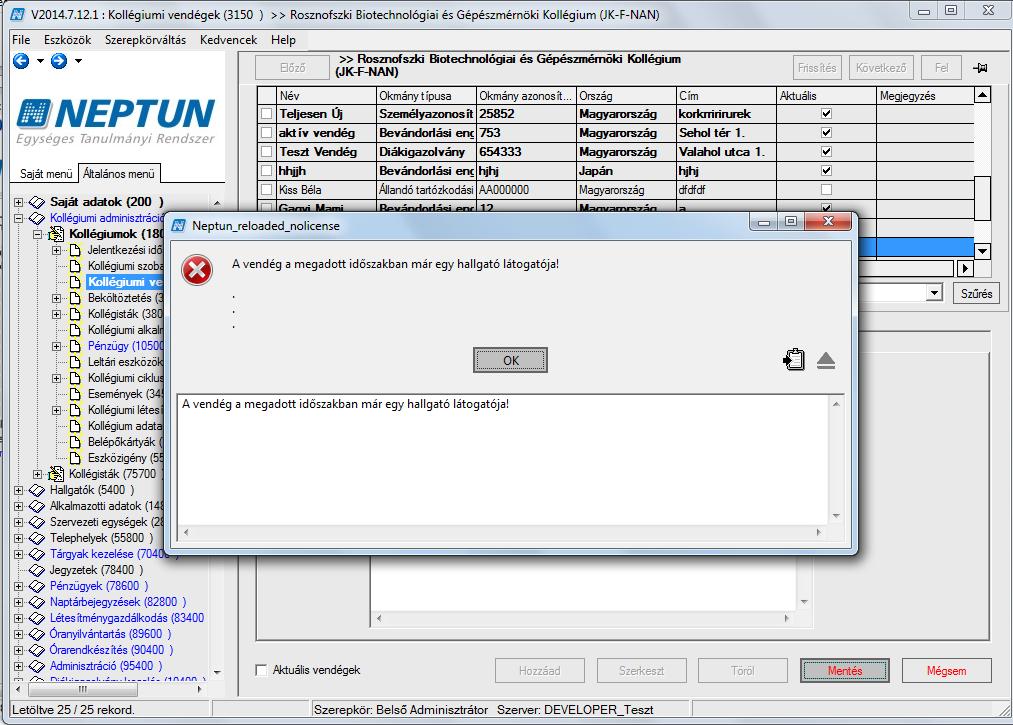1013x725 pixels.
Task: Click the Szűrés filter button
Action: tap(976, 293)
